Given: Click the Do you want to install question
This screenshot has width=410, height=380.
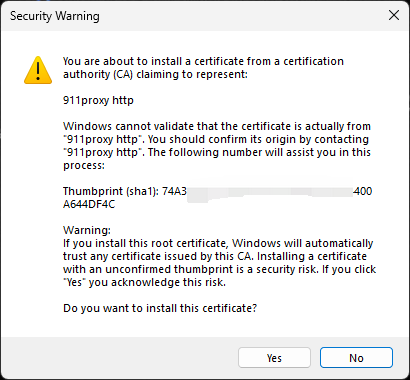Looking at the screenshot, I should 160,308.
